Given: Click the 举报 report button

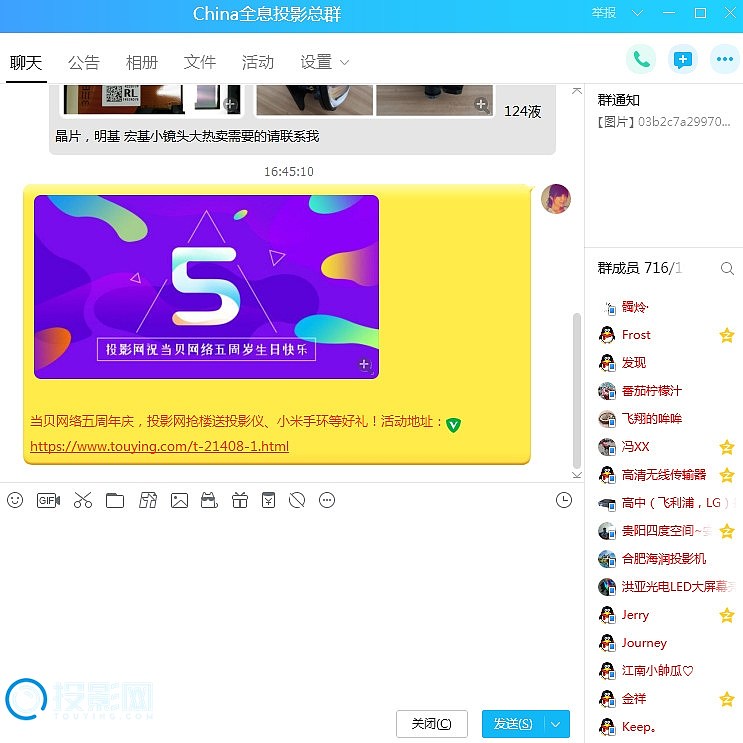Looking at the screenshot, I should [604, 13].
